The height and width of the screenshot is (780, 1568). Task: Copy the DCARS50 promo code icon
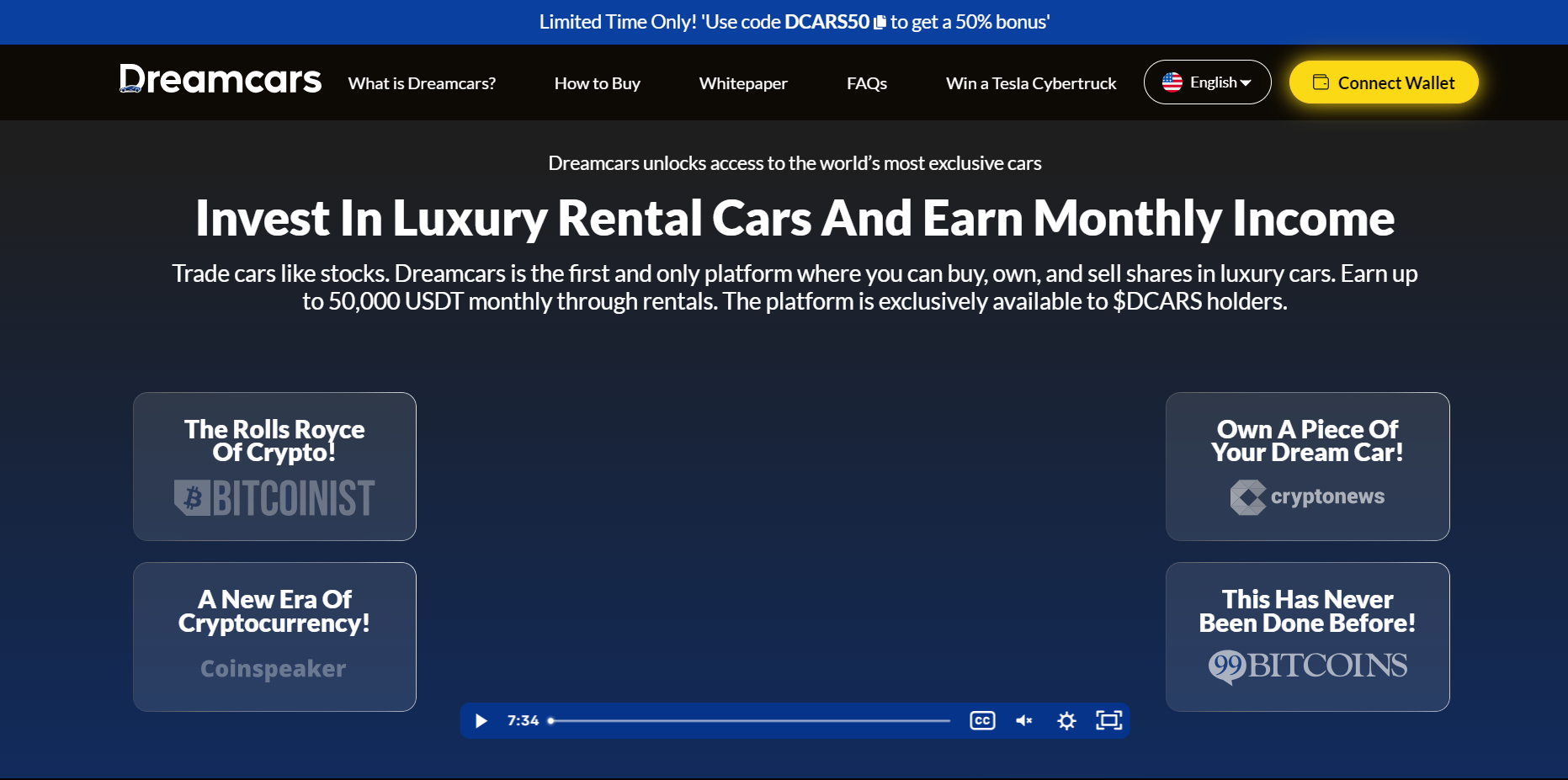(880, 23)
